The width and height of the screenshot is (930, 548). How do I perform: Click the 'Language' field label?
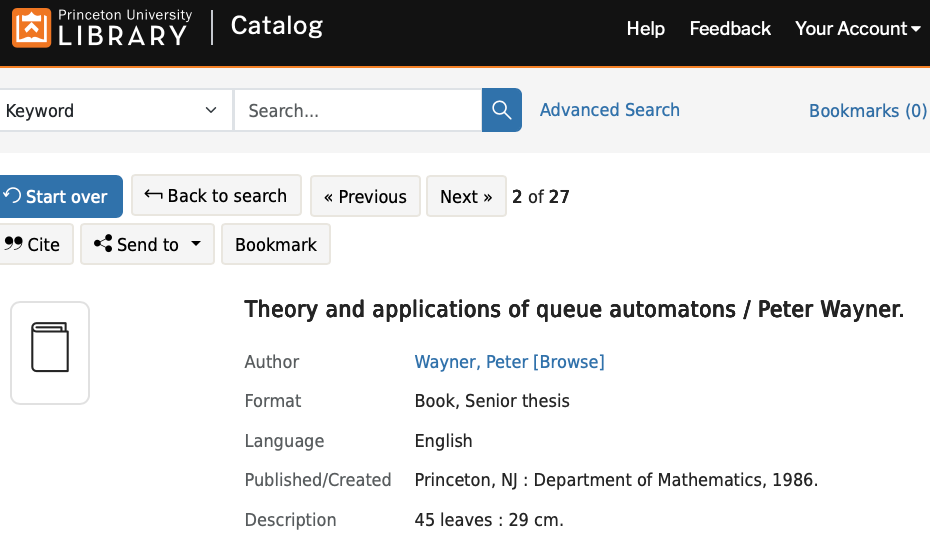point(284,441)
